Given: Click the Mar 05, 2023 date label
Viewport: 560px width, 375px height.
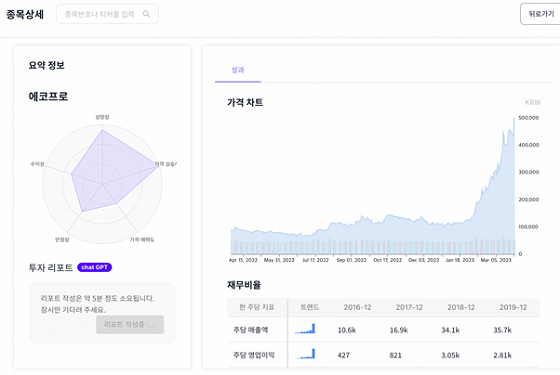Looking at the screenshot, I should 496,260.
